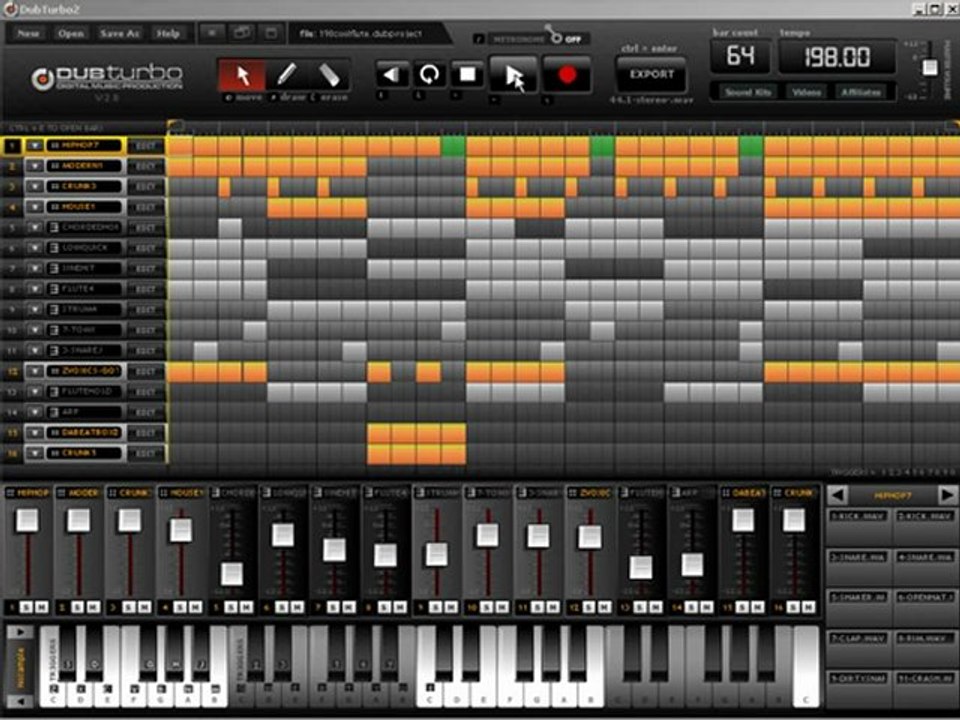Click the third toolbar view icon after Help
The image size is (960, 720).
click(271, 34)
